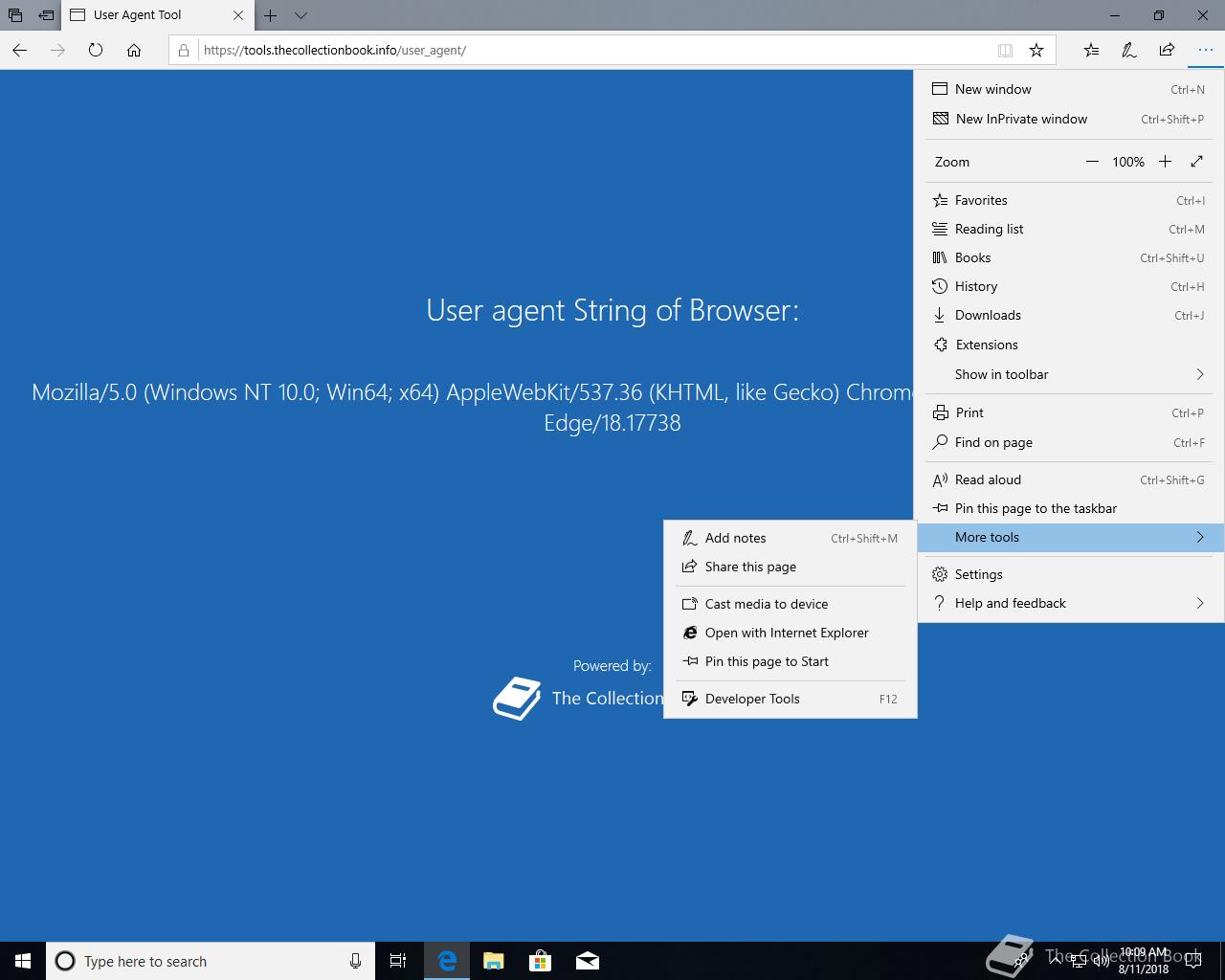Open Extensions from the menu
1225x980 pixels.
point(1068,345)
